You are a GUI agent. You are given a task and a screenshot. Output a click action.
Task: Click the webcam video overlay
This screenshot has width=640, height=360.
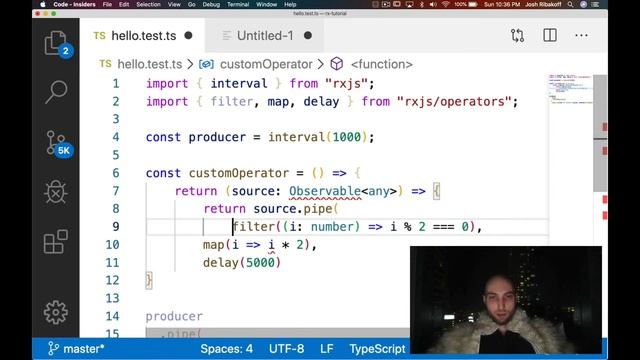coord(506,300)
